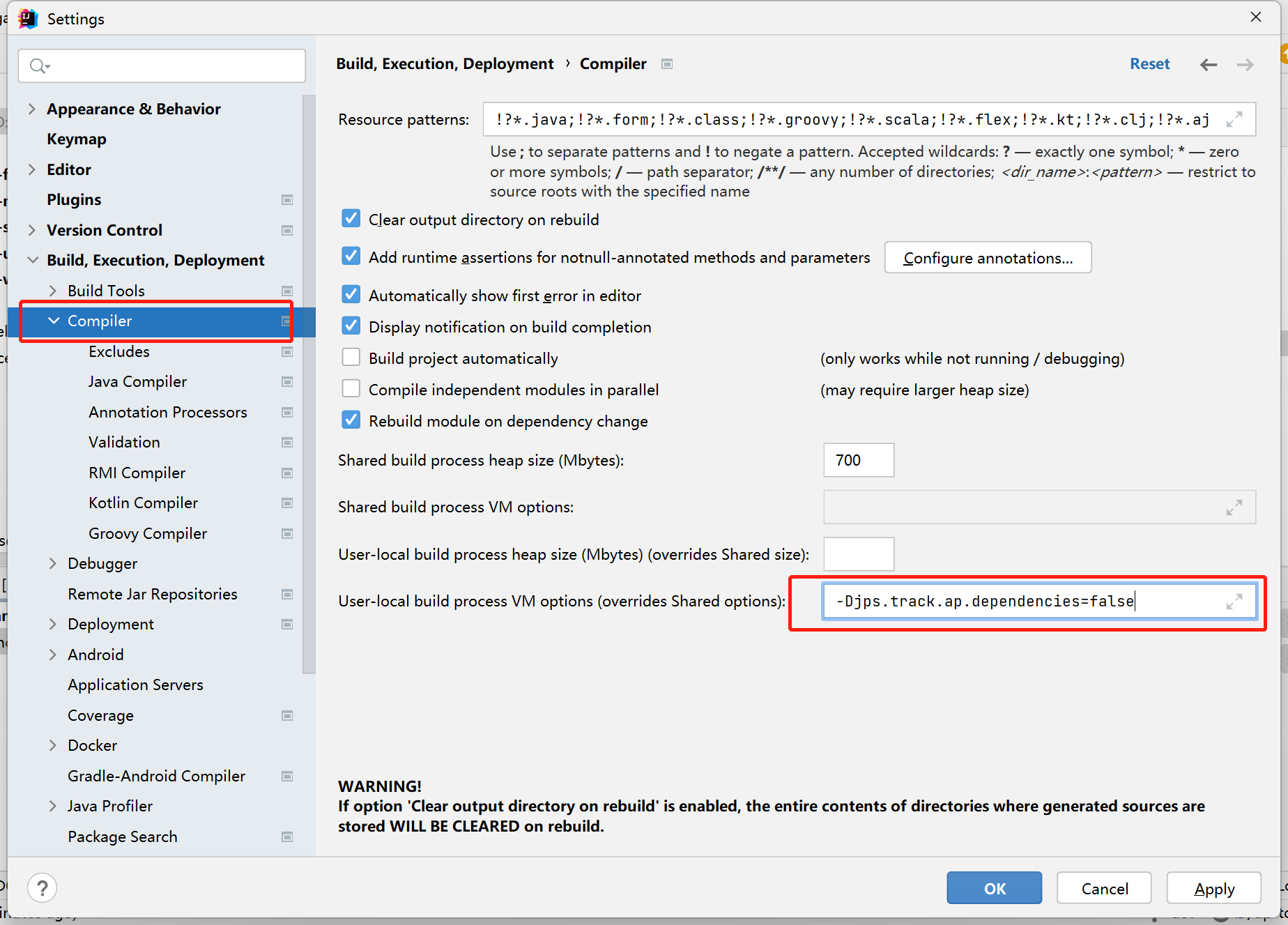Expand Appearance & Behavior section

[x=32, y=109]
